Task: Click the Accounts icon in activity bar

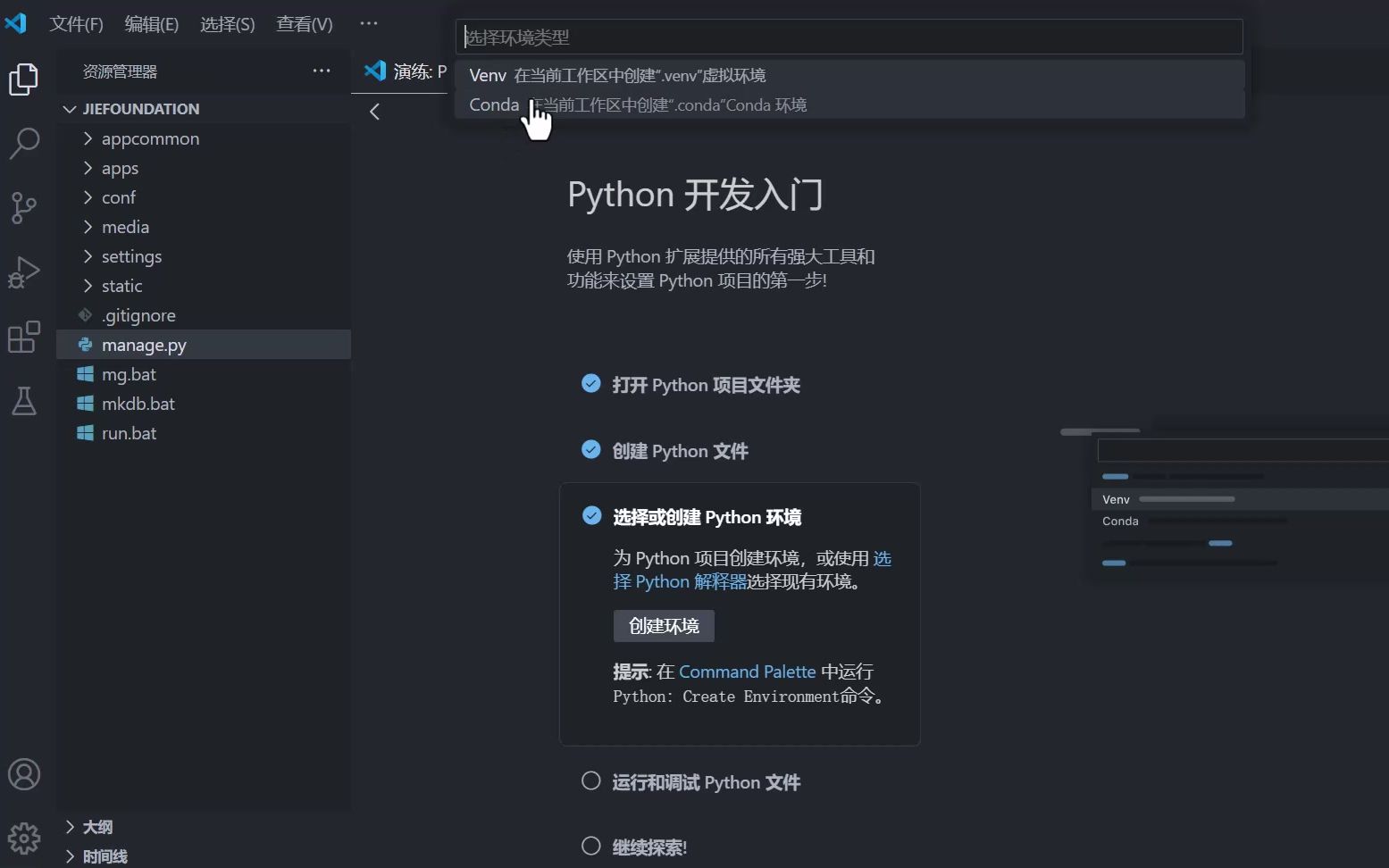Action: point(23,775)
